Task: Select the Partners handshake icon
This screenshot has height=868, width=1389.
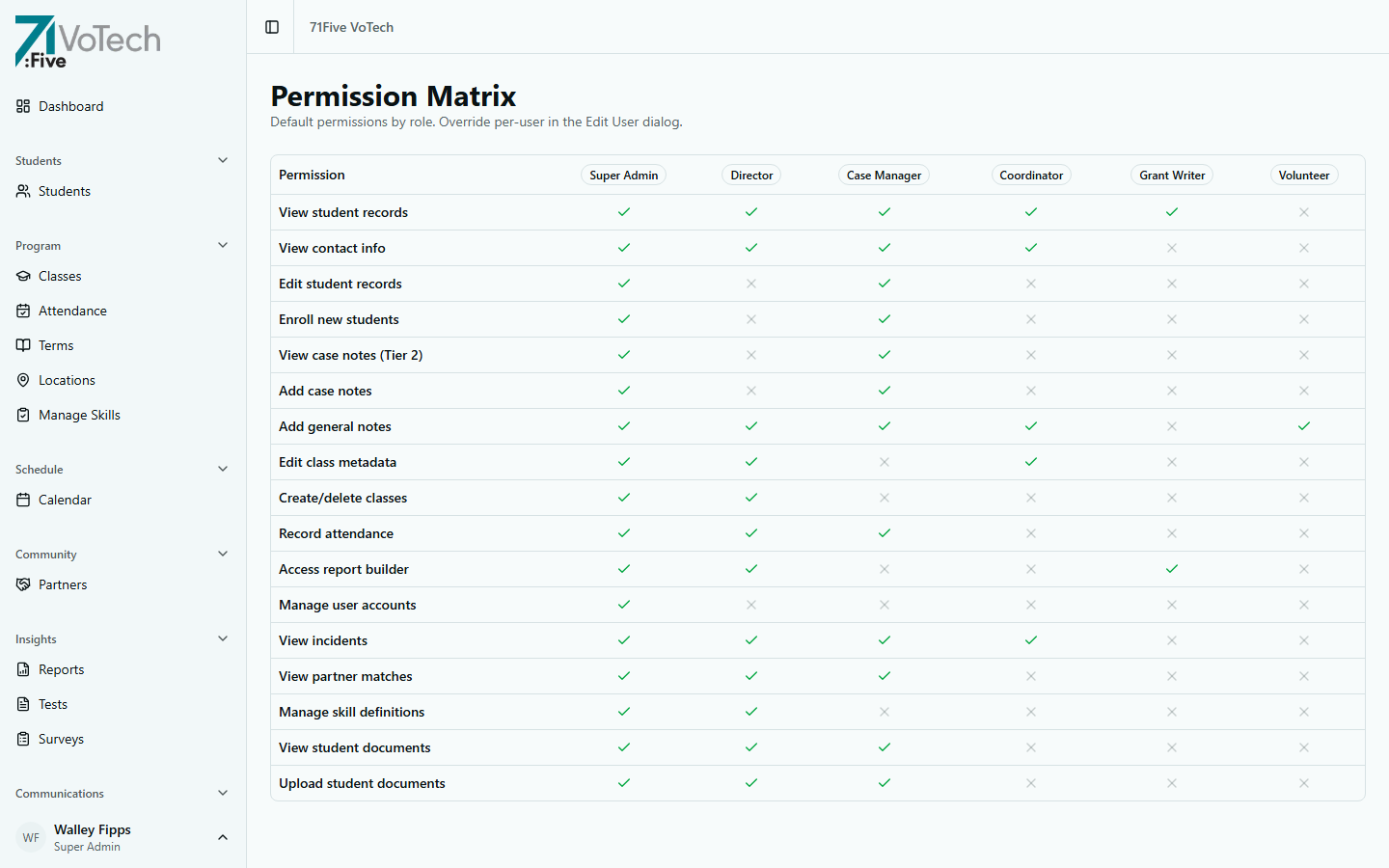Action: point(21,584)
